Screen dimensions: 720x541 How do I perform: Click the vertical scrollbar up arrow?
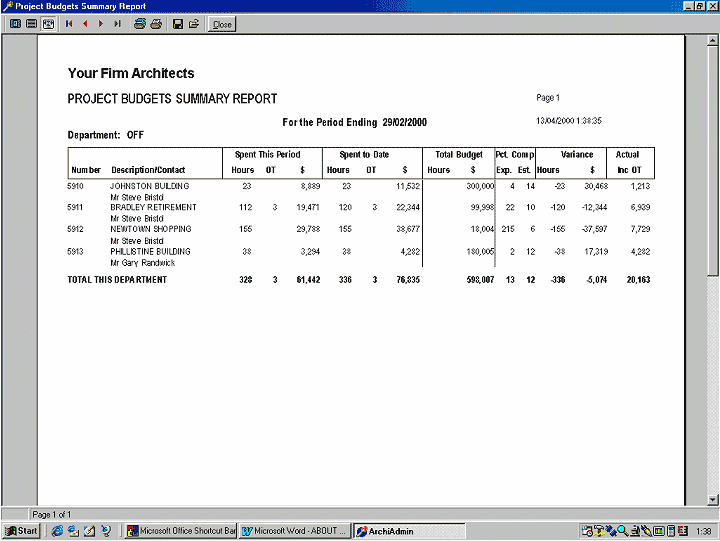712,40
